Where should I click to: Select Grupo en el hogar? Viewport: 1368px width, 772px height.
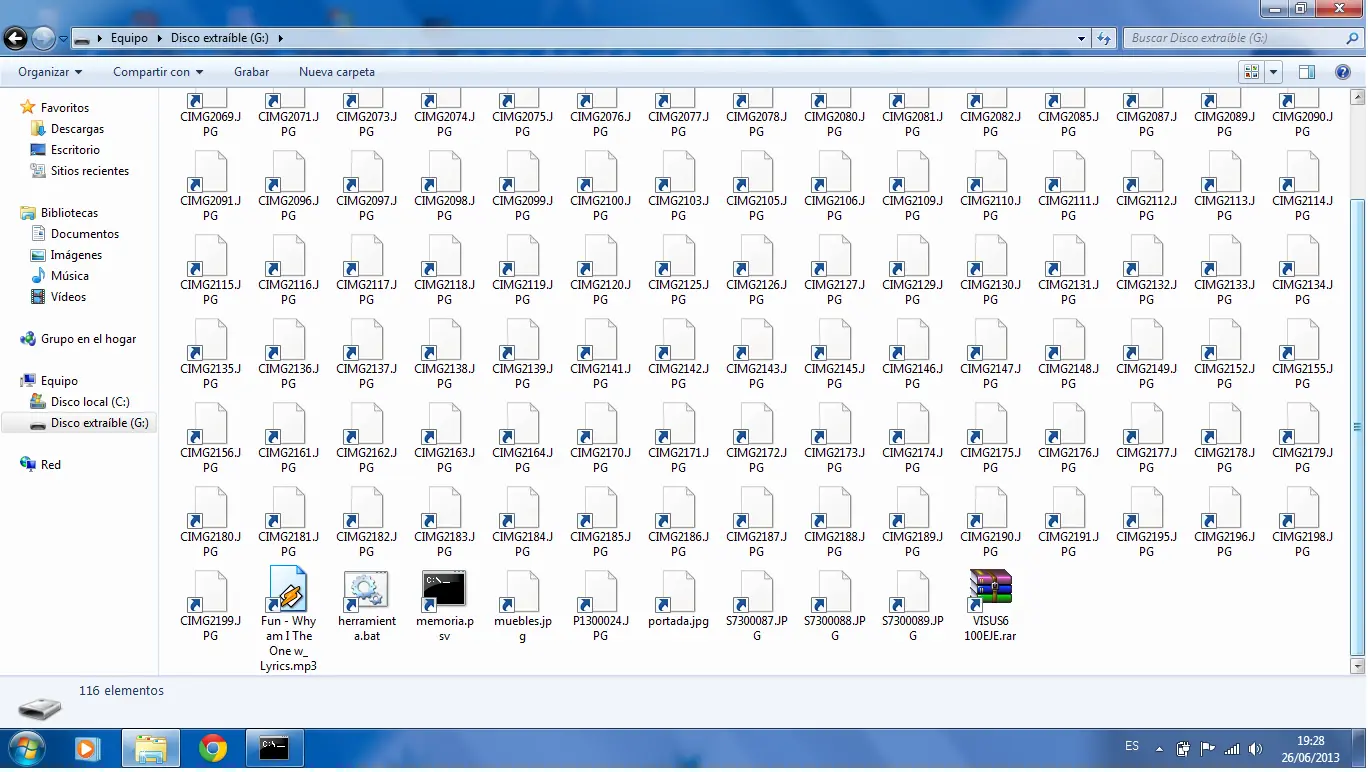[x=88, y=339]
